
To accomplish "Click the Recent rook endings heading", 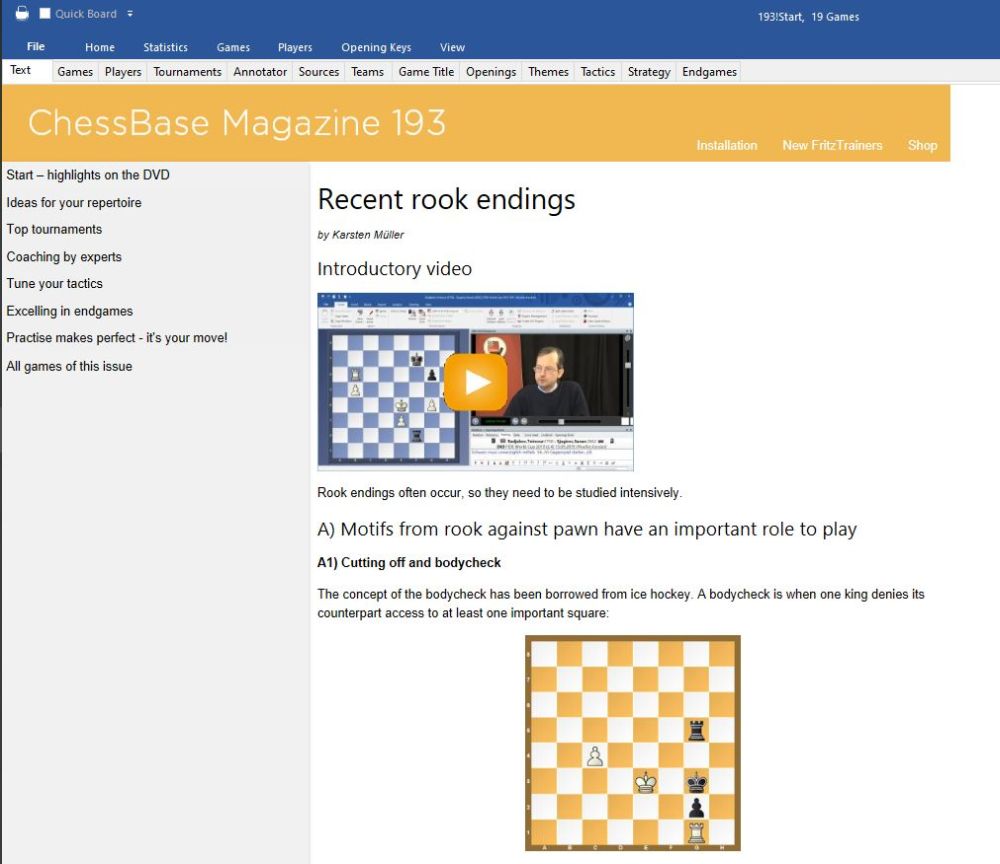I will (446, 199).
